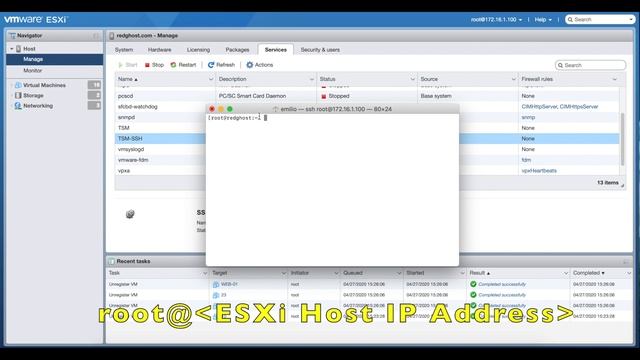This screenshot has width=640, height=360.
Task: Open Initiator column dropdown in tasks
Action: point(336,273)
